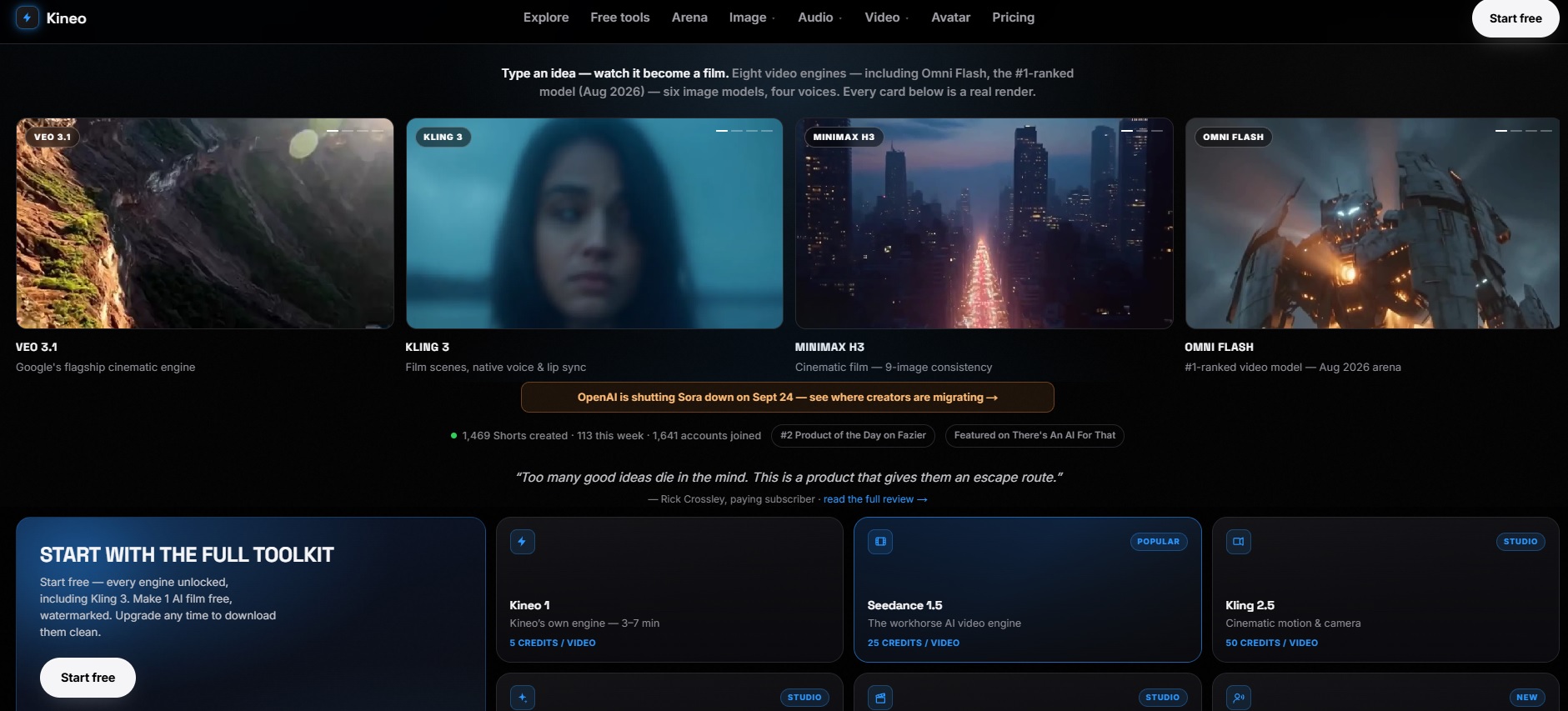Click KLING 3 title below thumbnail
This screenshot has height=711, width=1568.
pyautogui.click(x=428, y=347)
